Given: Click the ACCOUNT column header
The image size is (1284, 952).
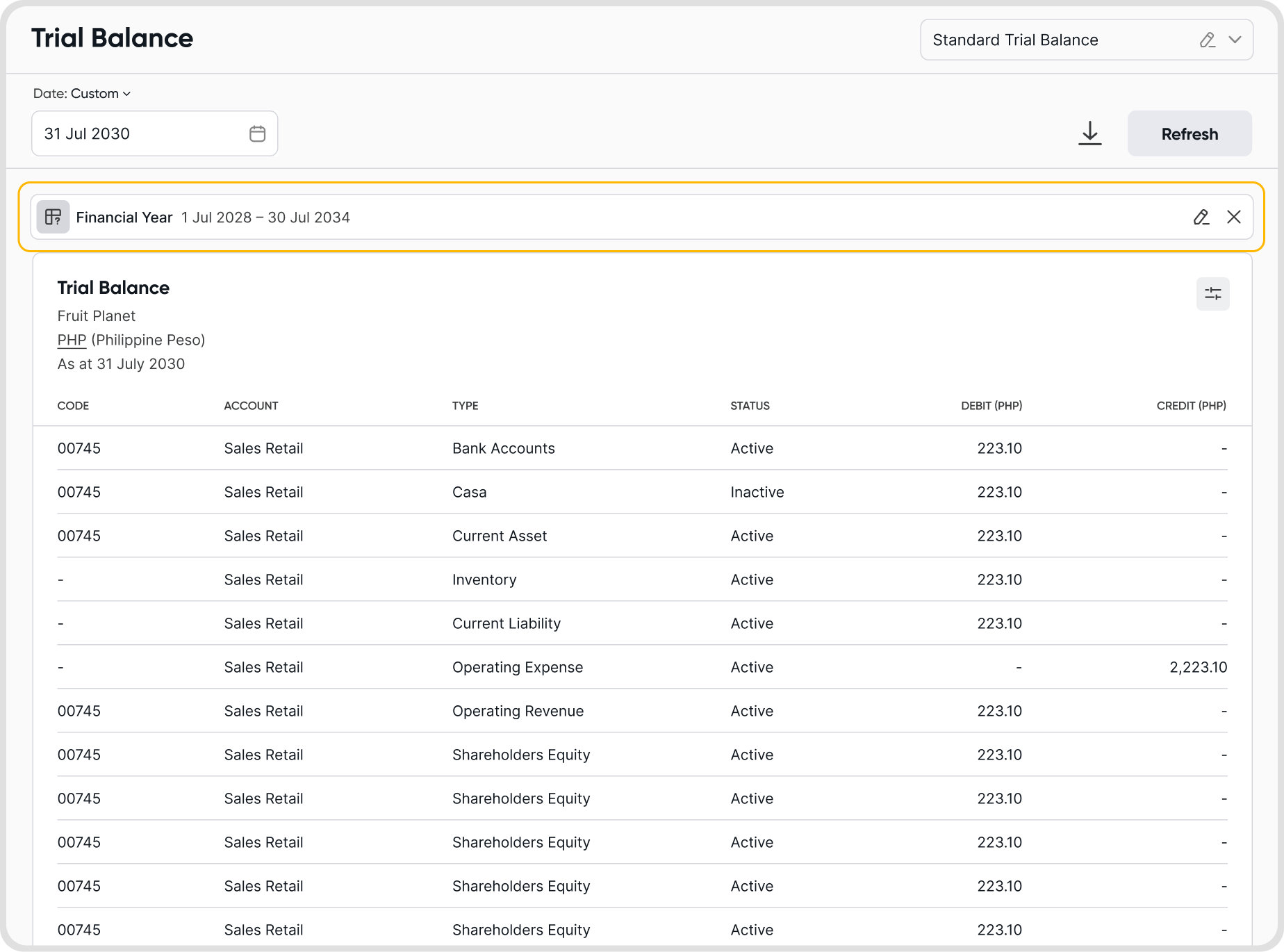Looking at the screenshot, I should tap(251, 406).
